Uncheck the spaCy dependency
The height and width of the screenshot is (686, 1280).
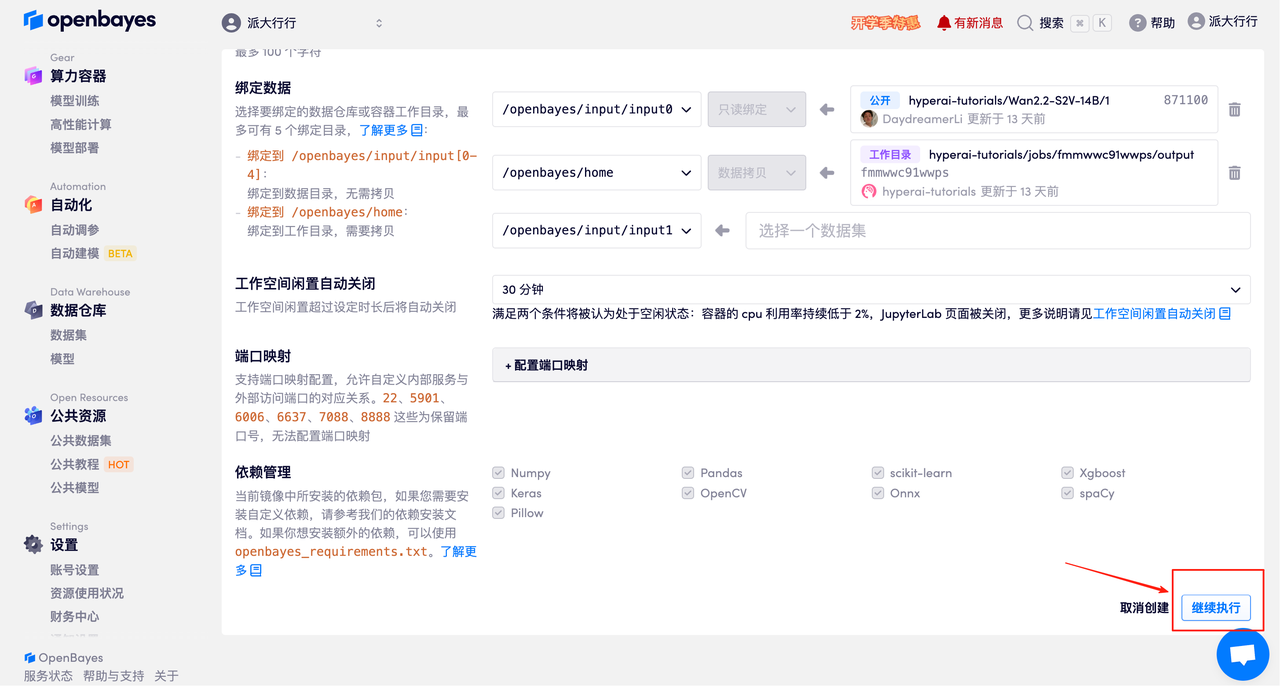[1066, 492]
